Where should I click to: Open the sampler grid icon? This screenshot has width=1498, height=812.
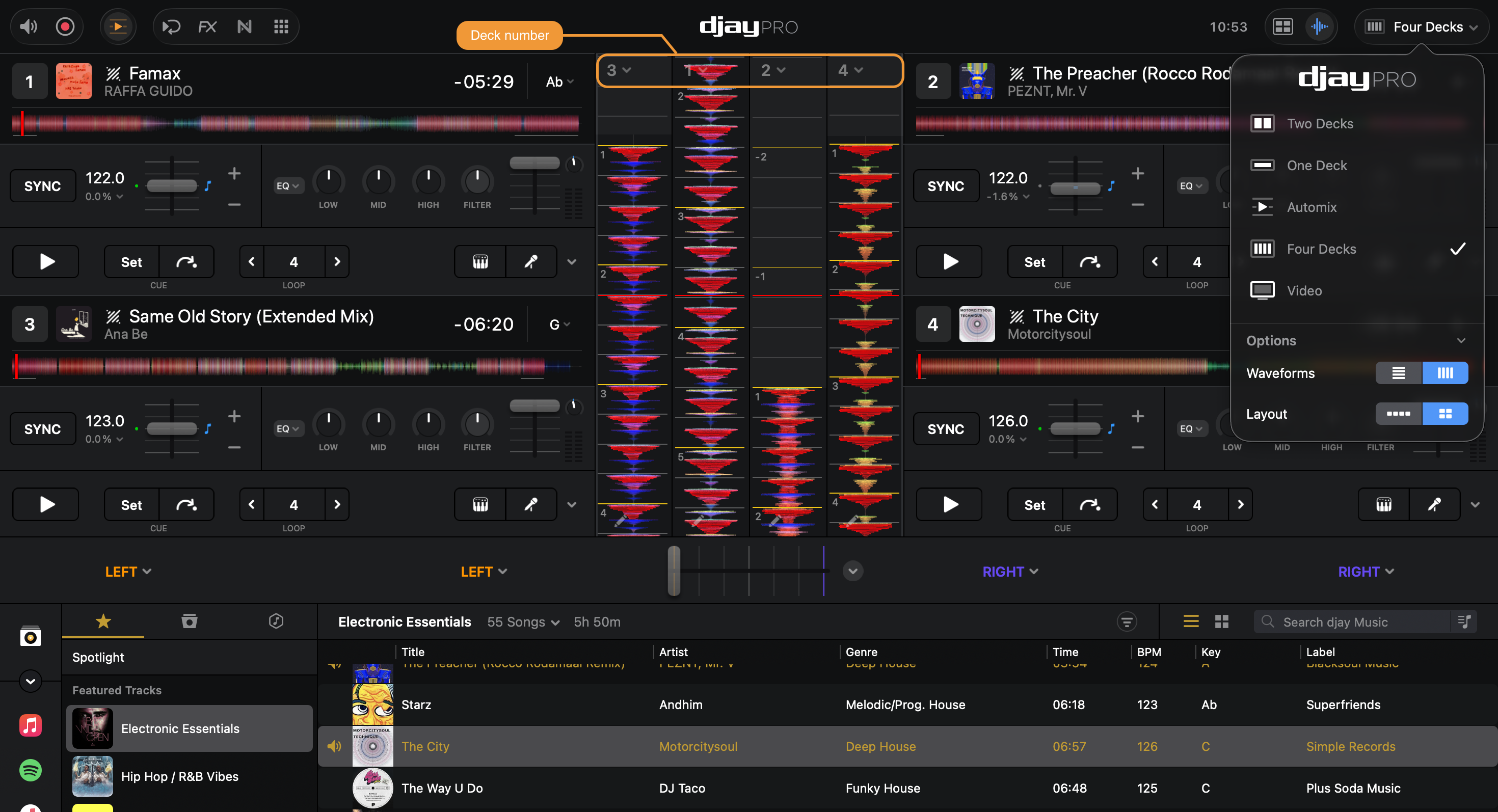281,26
